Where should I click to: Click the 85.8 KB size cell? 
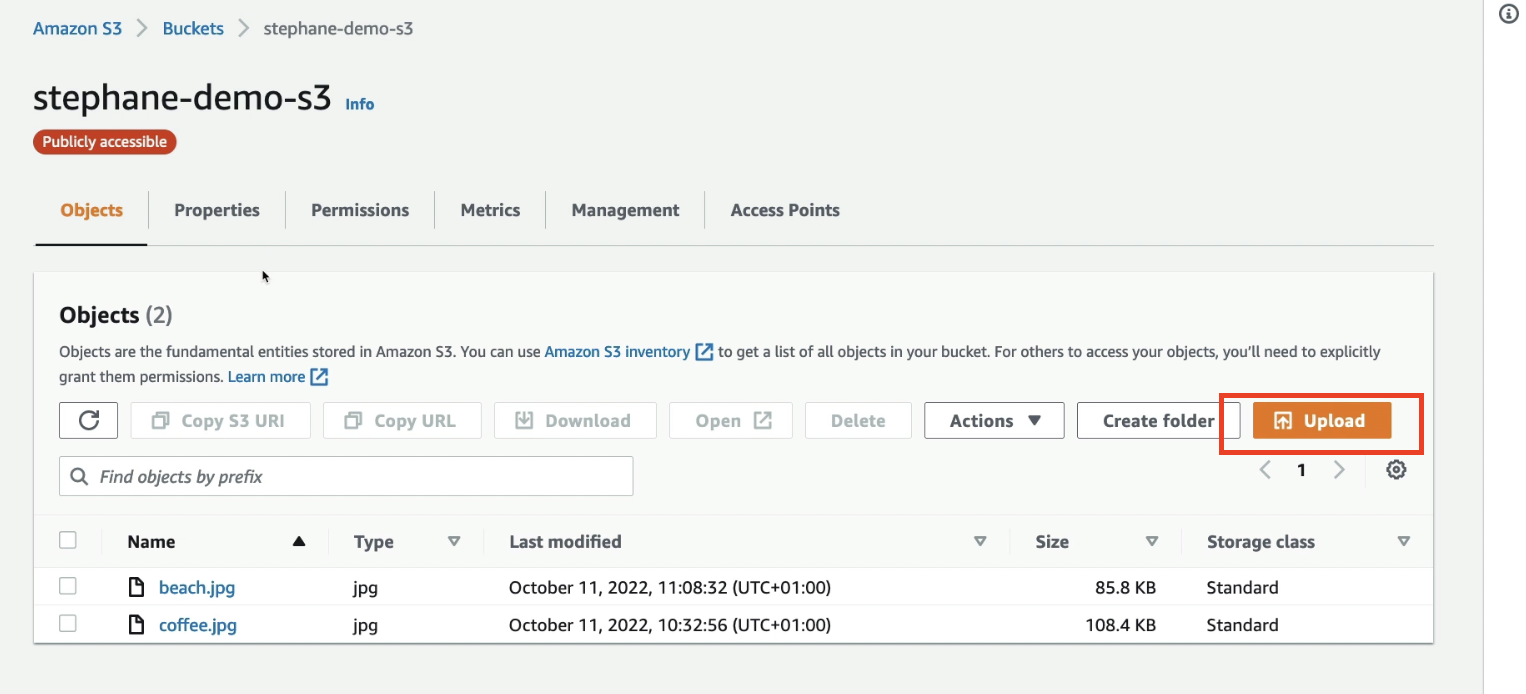click(x=1126, y=587)
